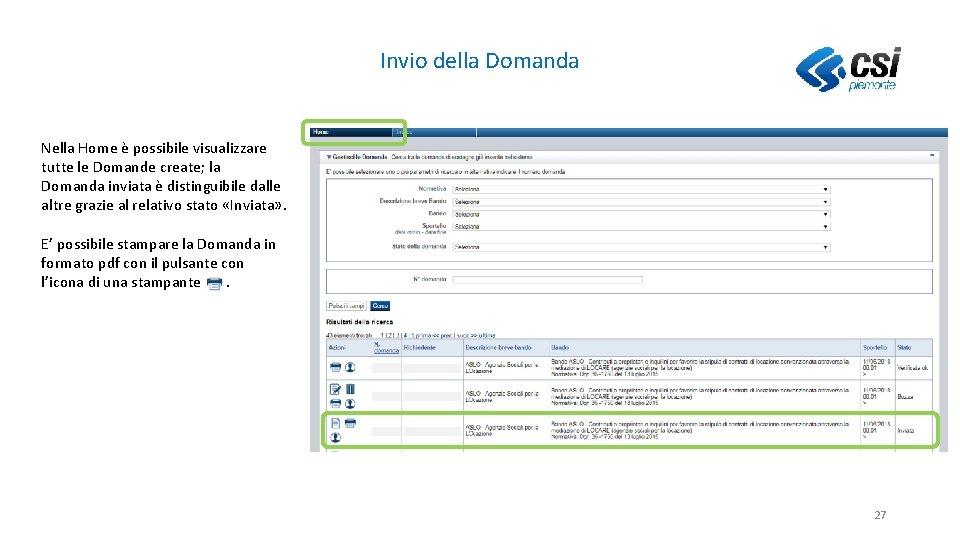Print the domanda in the Bozza row
Viewport: 960px width, 540px height.
pos(336,403)
